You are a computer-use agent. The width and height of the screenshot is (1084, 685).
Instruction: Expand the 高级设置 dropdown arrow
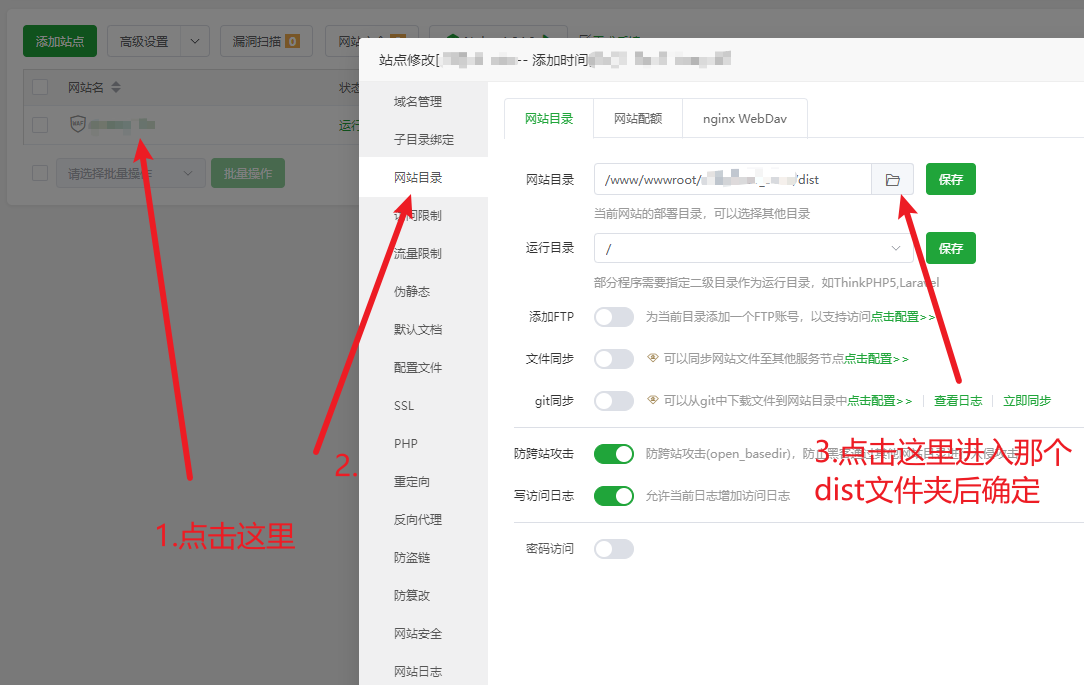(x=193, y=42)
